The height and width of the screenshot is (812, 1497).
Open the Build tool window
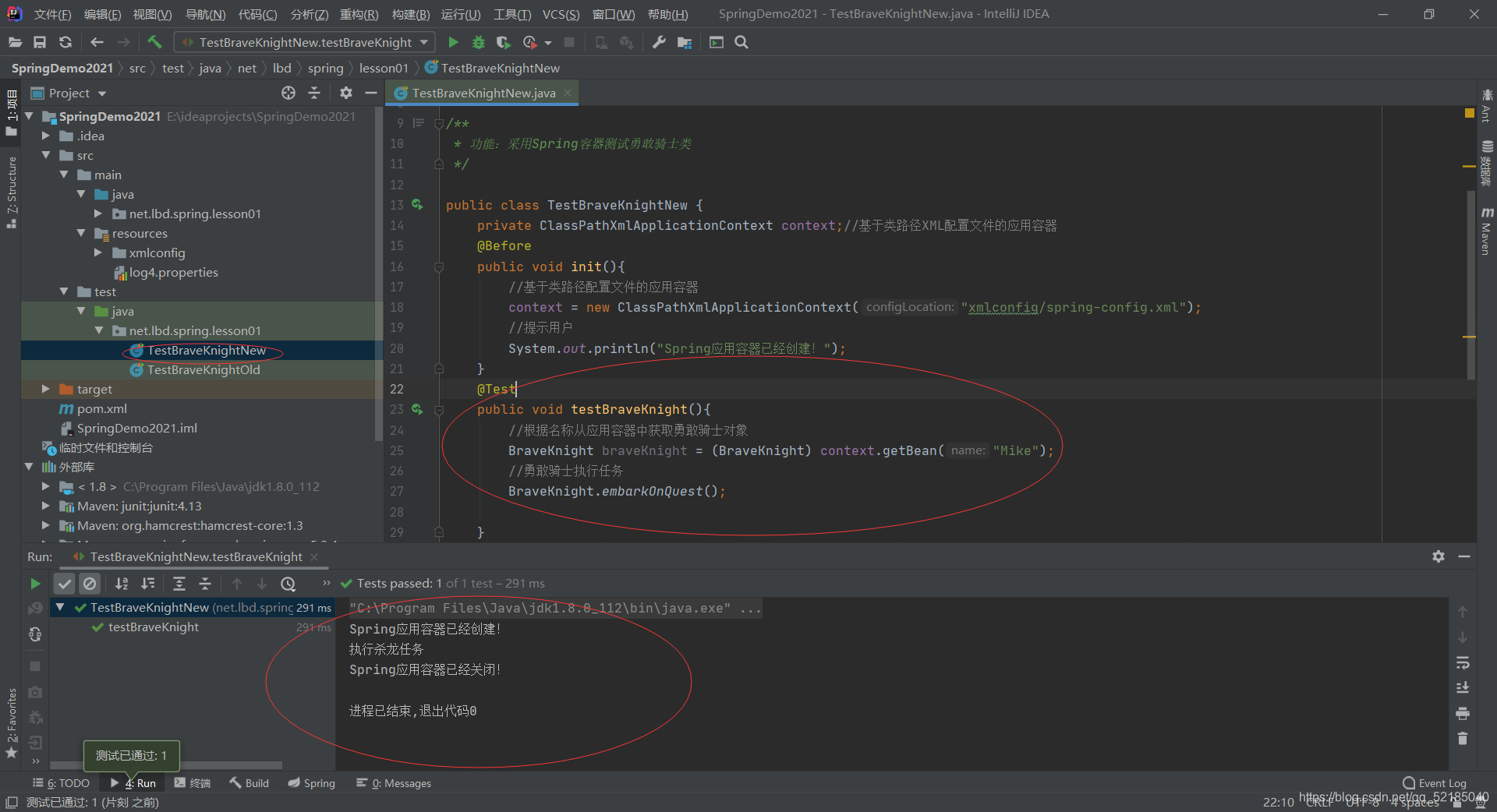249,783
